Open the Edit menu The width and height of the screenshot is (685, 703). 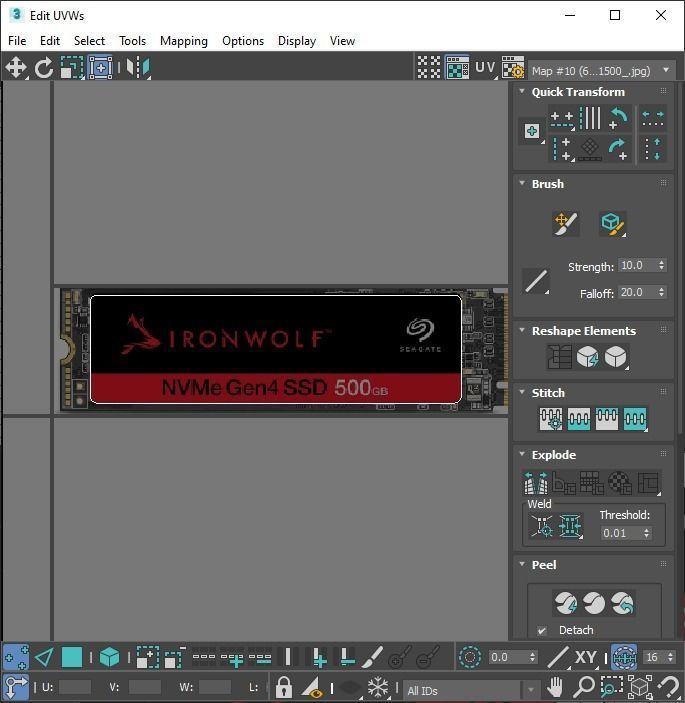tap(50, 41)
